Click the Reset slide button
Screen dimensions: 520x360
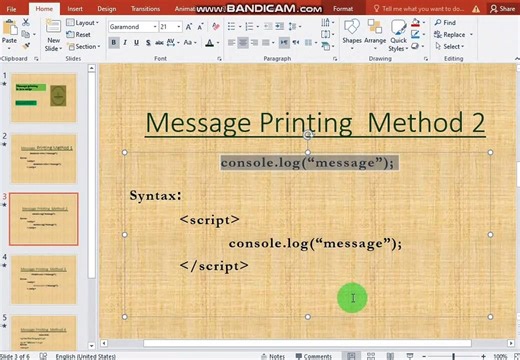click(78, 35)
